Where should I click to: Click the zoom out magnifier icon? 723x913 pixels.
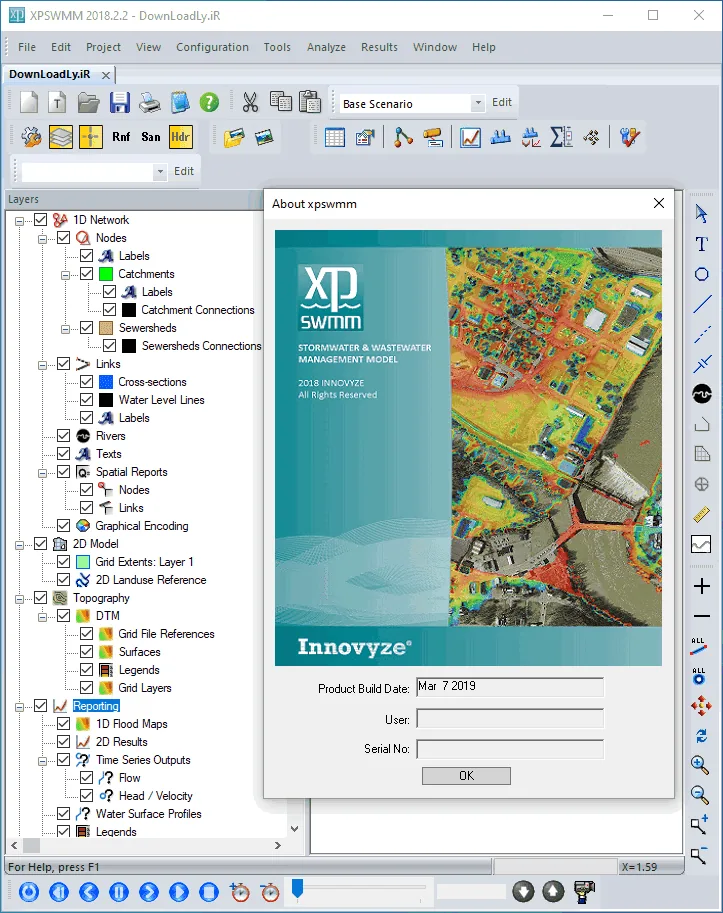700,794
